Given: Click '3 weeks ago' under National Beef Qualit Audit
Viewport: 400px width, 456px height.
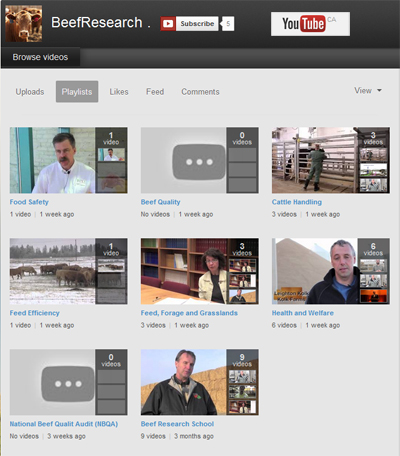Looking at the screenshot, I should [x=66, y=436].
